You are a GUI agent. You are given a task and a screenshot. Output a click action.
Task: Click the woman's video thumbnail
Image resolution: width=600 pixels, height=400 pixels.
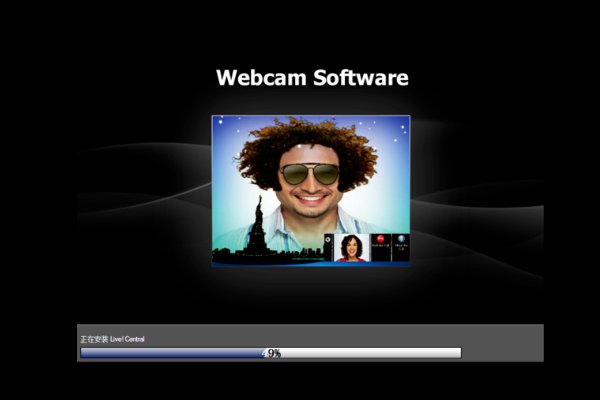pyautogui.click(x=352, y=247)
